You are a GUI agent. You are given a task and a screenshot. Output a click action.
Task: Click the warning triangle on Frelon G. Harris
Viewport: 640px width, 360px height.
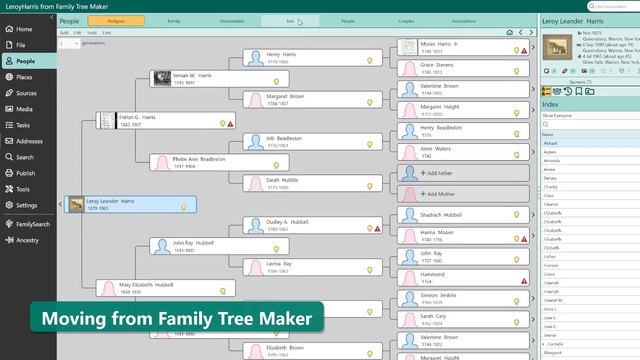231,124
